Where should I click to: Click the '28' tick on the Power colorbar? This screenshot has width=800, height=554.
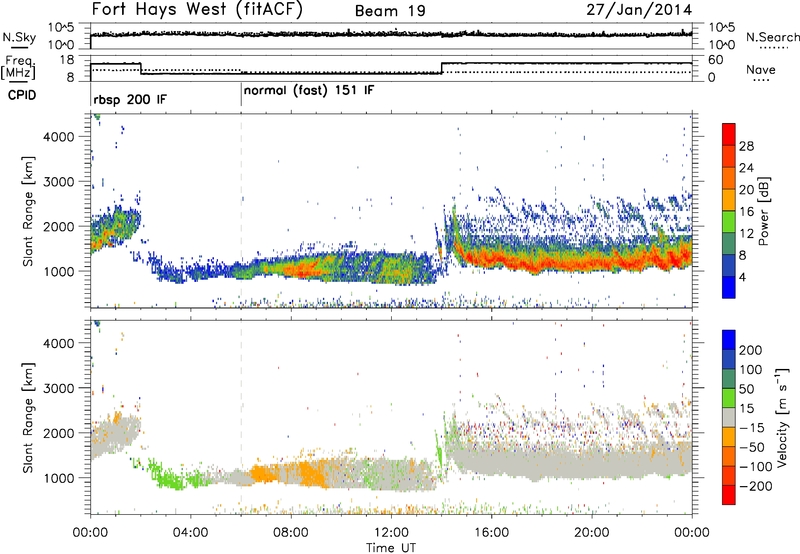(746, 146)
